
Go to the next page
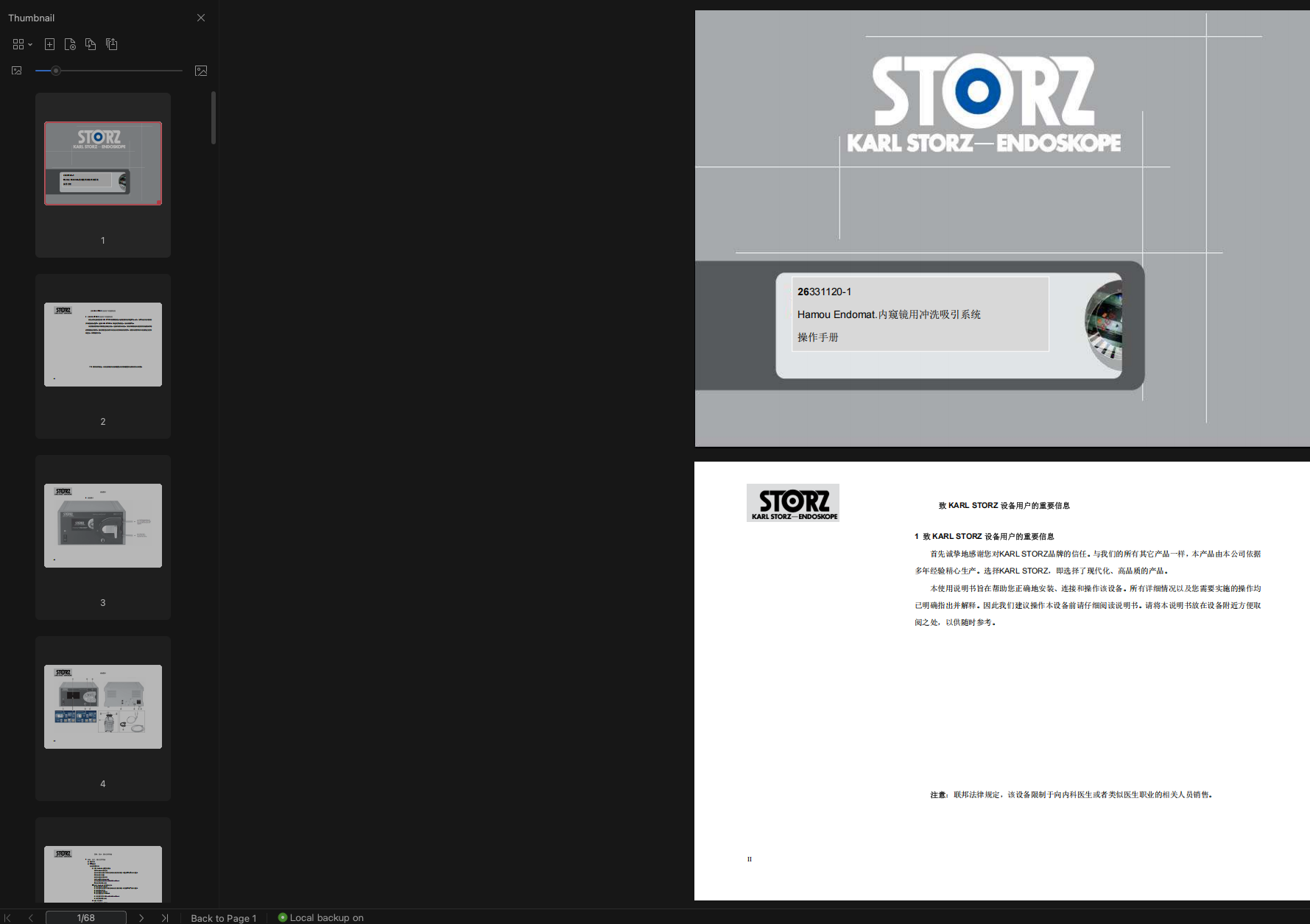pos(141,918)
